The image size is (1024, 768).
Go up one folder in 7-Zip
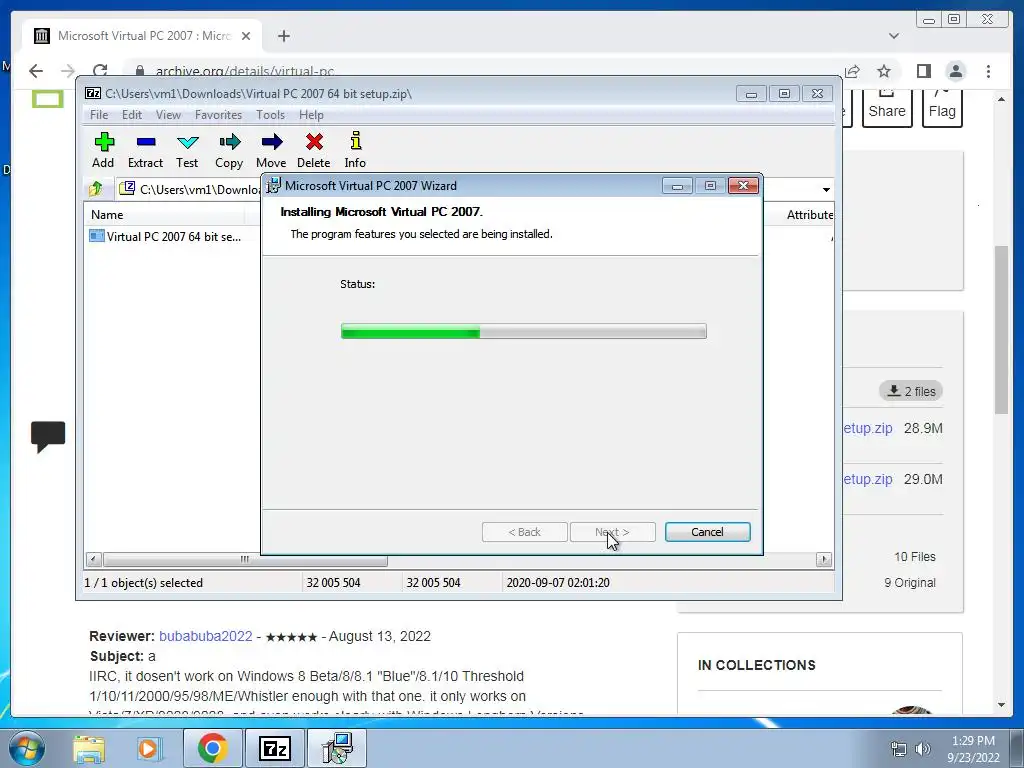point(96,189)
